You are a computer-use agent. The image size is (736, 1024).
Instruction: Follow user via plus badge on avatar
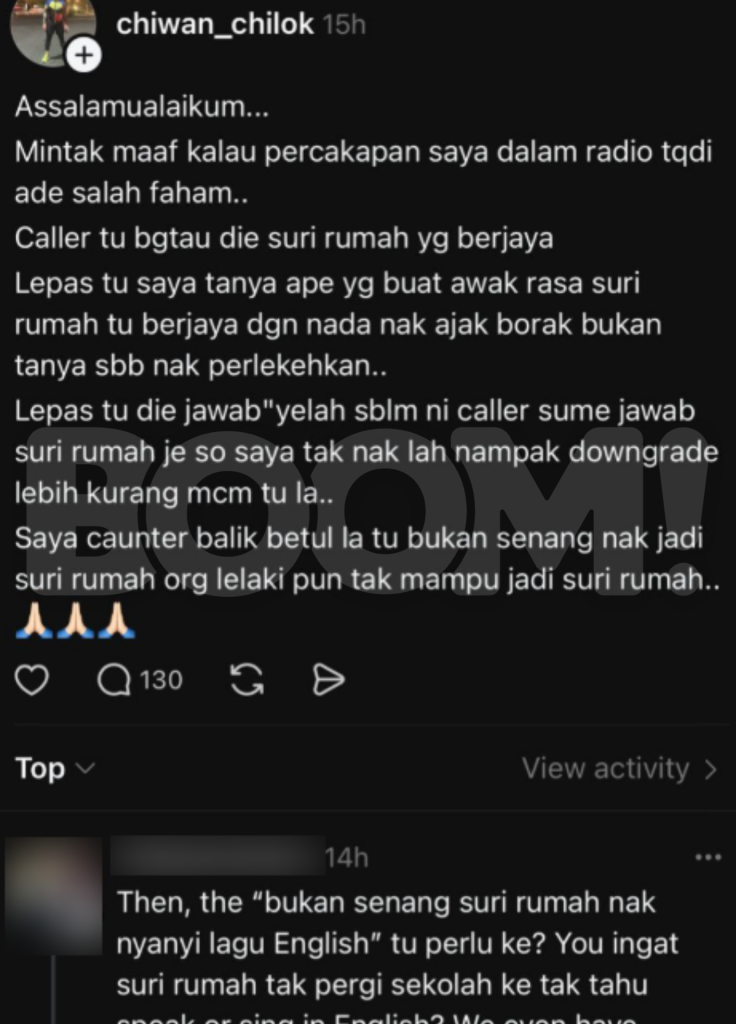point(84,56)
